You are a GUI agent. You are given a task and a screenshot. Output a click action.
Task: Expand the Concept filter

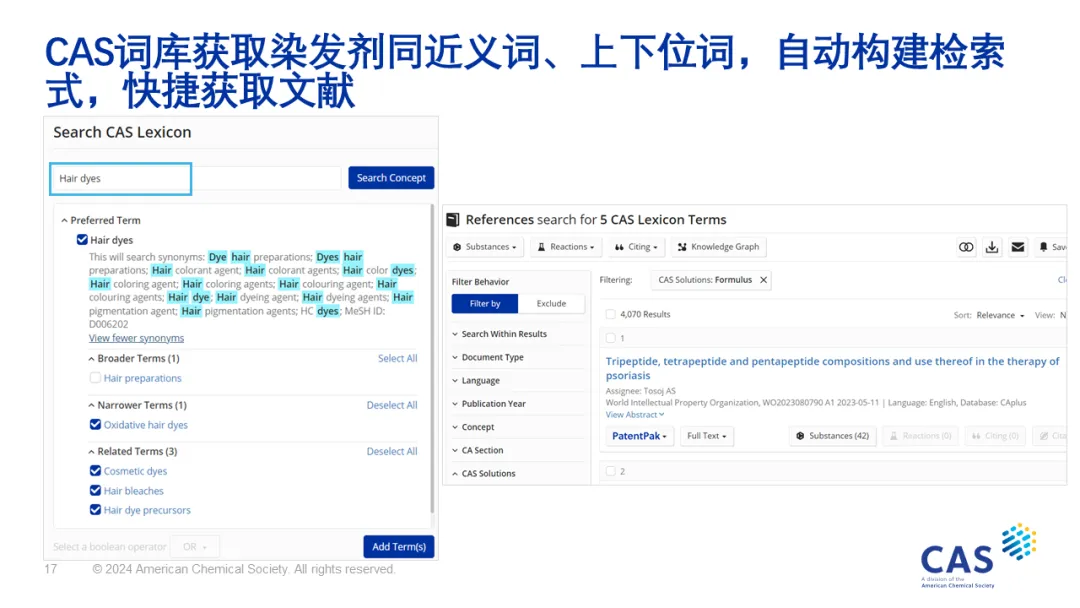tap(473, 427)
